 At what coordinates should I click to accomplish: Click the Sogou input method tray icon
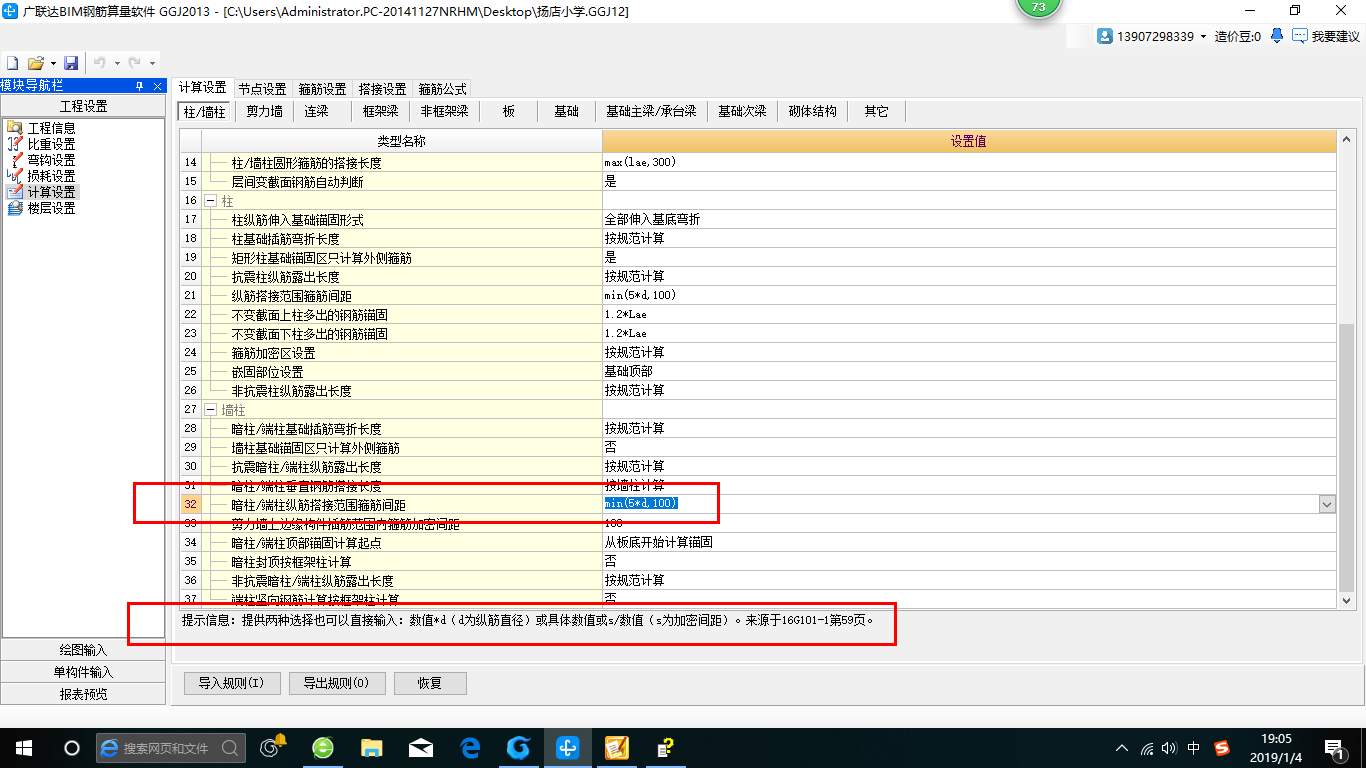click(1222, 748)
